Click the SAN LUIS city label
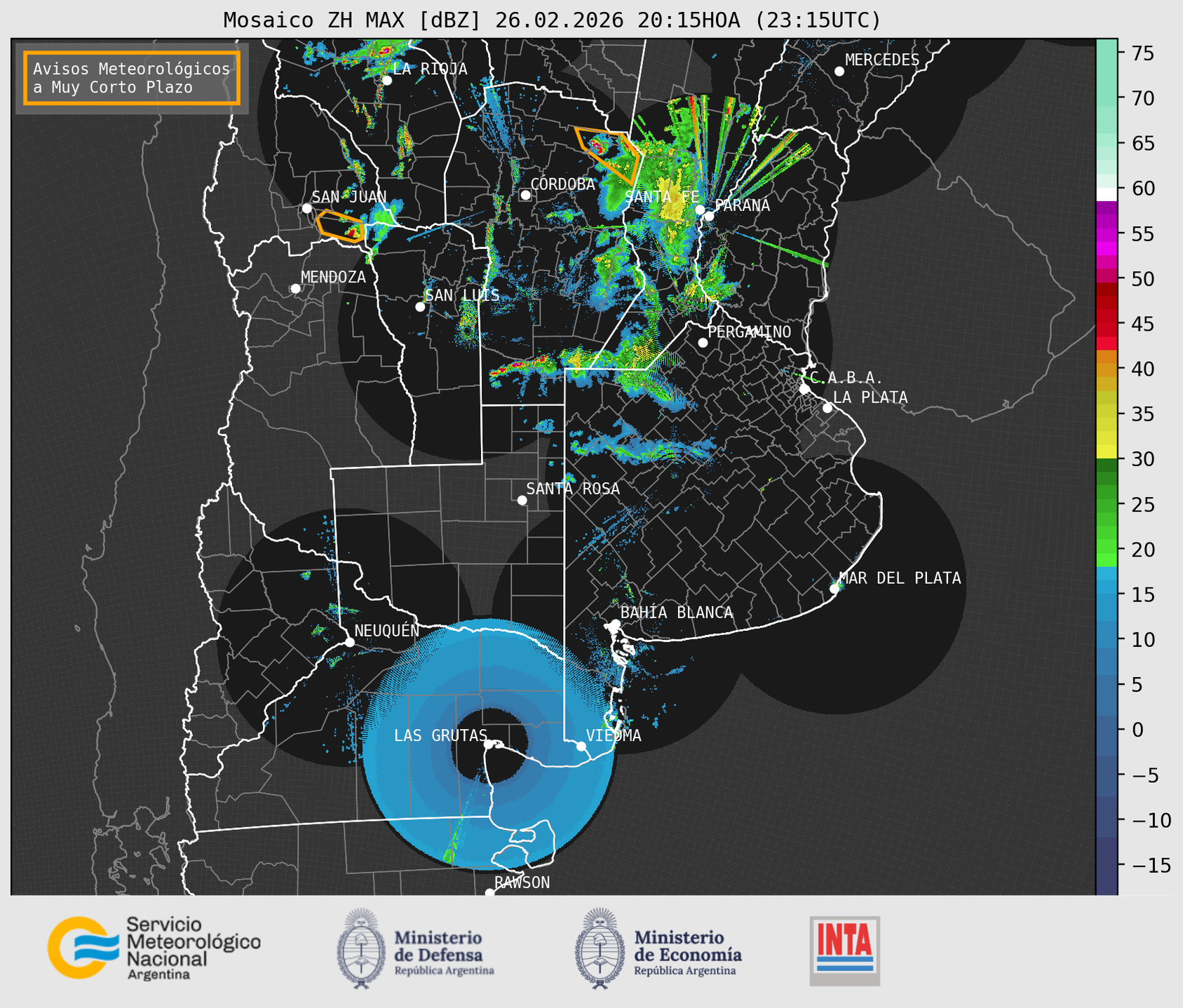Screen dimensions: 1183x1008 tap(463, 295)
